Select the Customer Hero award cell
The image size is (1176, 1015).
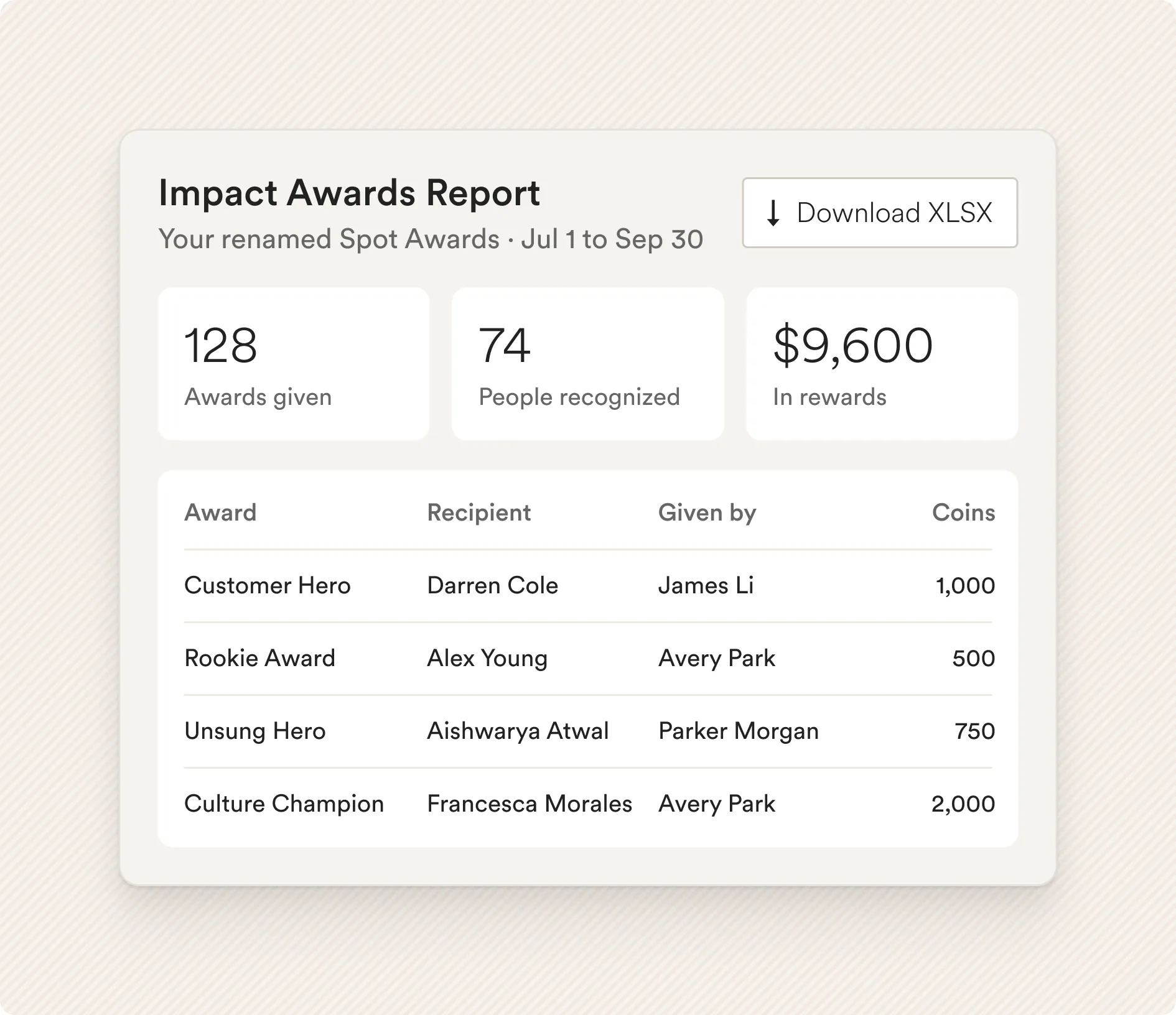268,585
